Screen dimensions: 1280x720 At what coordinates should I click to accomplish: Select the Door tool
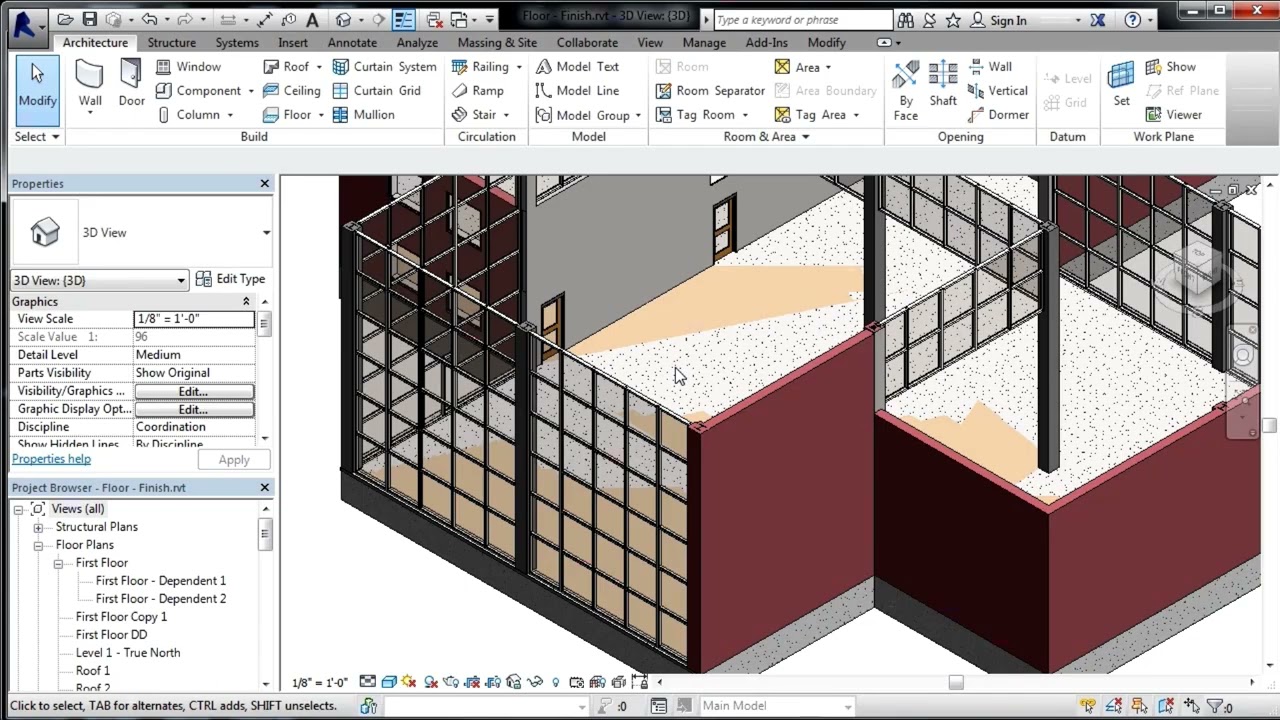(132, 84)
